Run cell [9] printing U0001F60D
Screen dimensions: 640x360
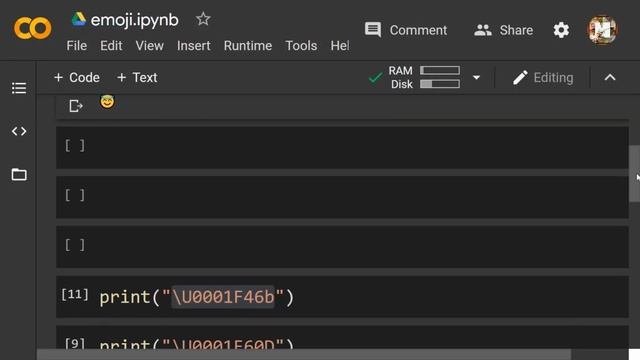pos(75,344)
